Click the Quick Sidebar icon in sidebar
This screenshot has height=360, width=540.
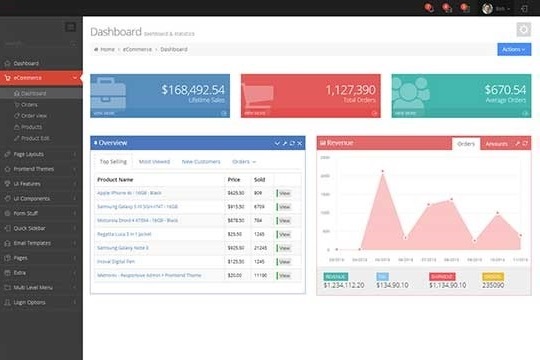point(7,228)
